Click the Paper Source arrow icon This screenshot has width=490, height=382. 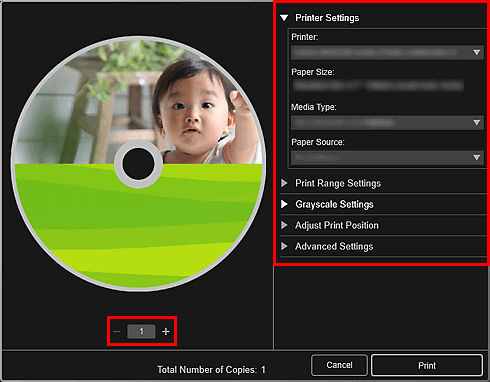[x=477, y=157]
